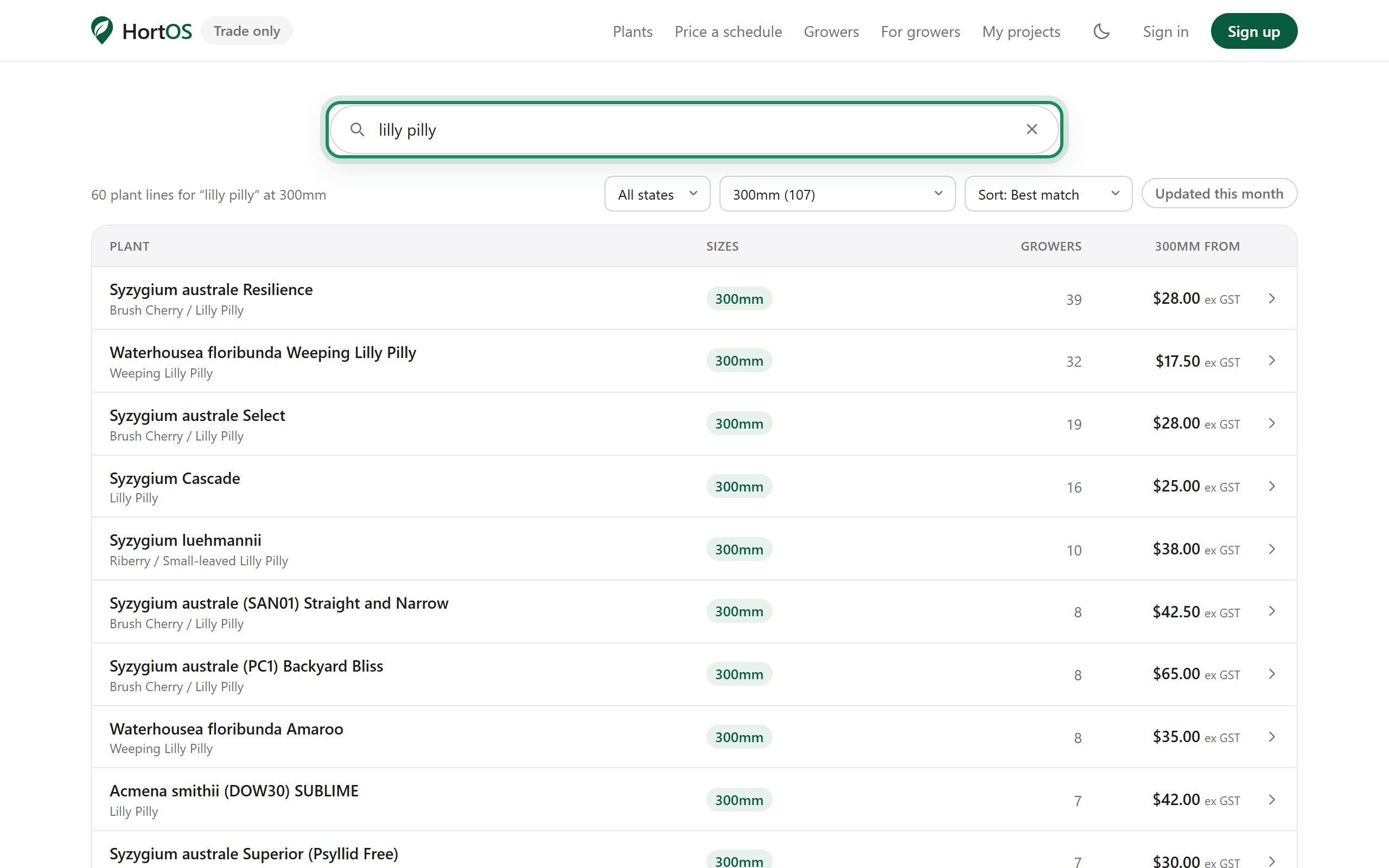Go to the Plants nav item
This screenshot has height=868, width=1389.
633,31
